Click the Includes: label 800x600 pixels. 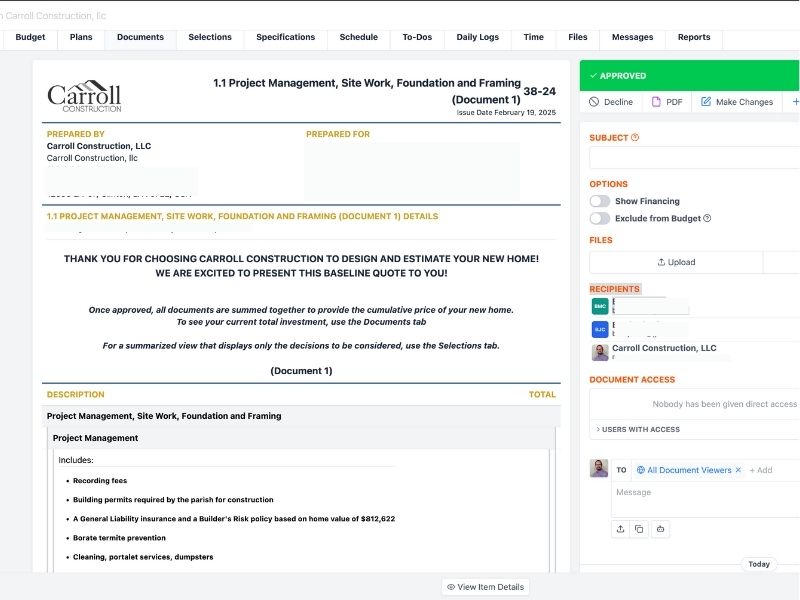click(76, 460)
